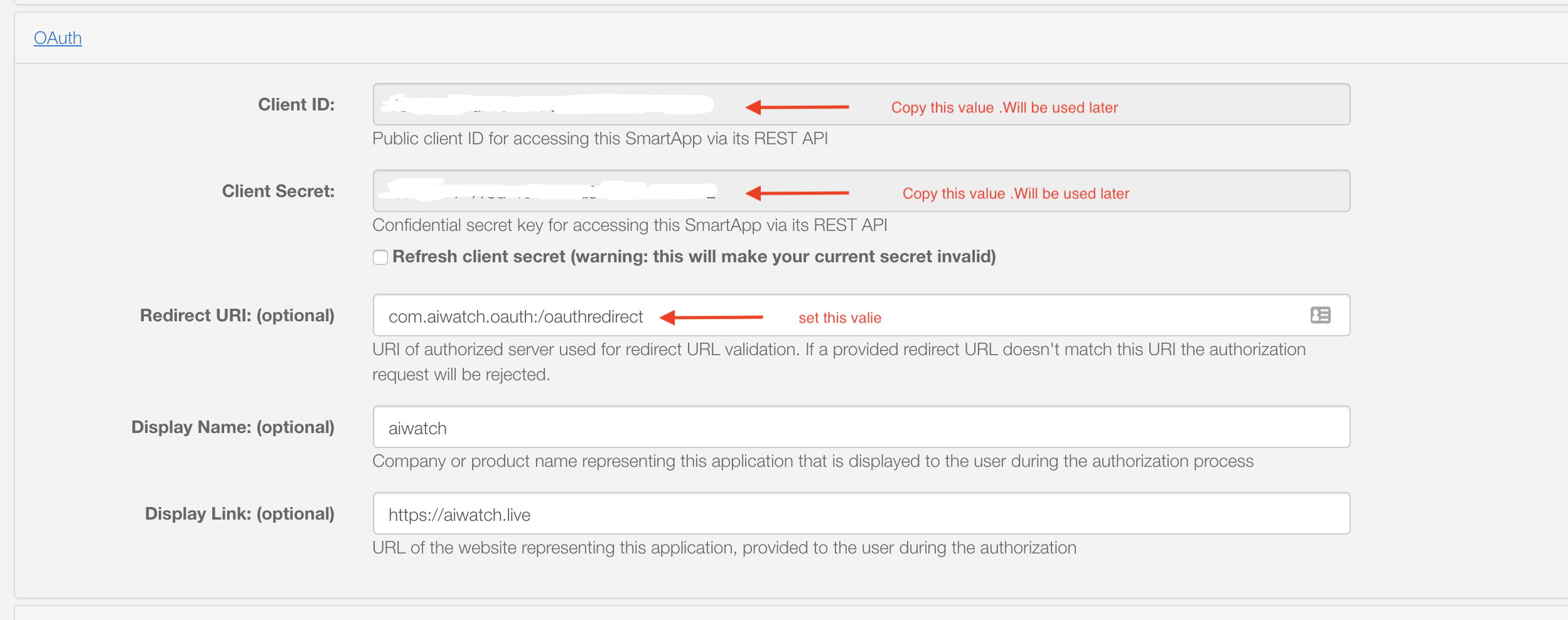Click the "Refresh client secret" warning label text

[694, 257]
